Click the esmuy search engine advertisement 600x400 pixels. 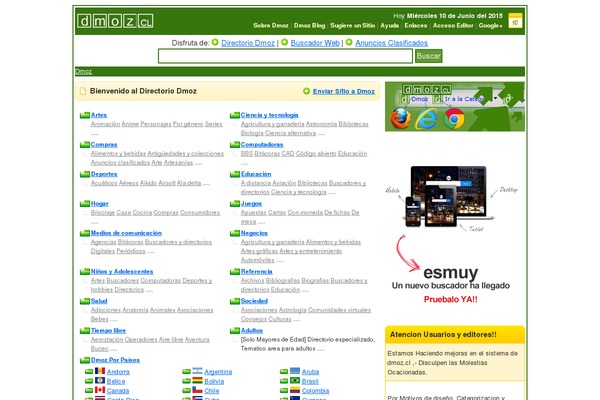pyautogui.click(x=451, y=233)
